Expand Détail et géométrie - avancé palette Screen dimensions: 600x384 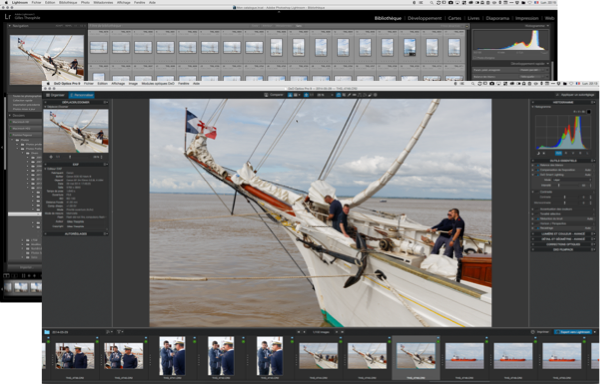[563, 239]
